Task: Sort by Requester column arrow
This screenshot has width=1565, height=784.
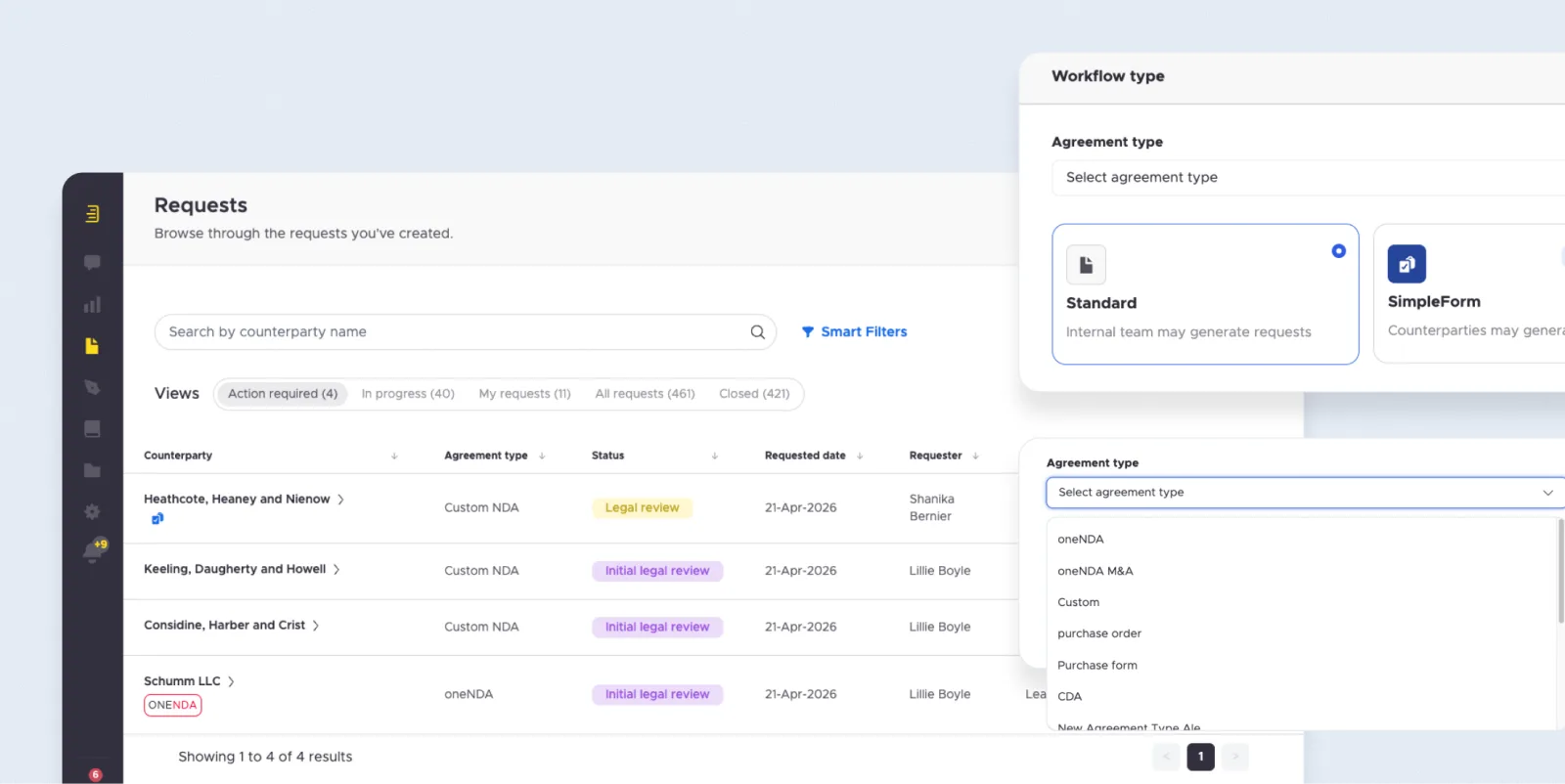Action: [975, 456]
